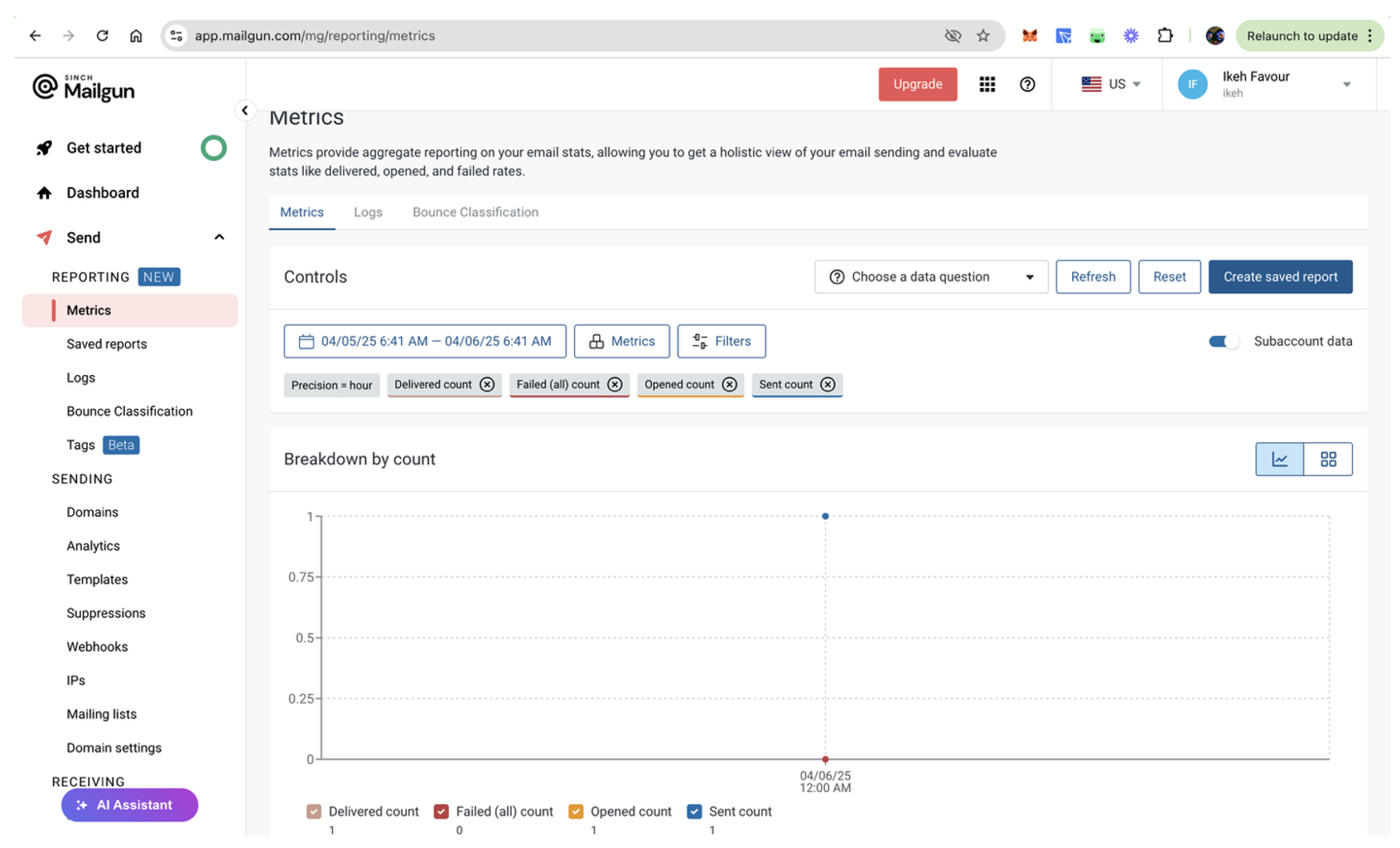Toggle the Subaccount data switch
The width and height of the screenshot is (1400, 848).
(1224, 341)
